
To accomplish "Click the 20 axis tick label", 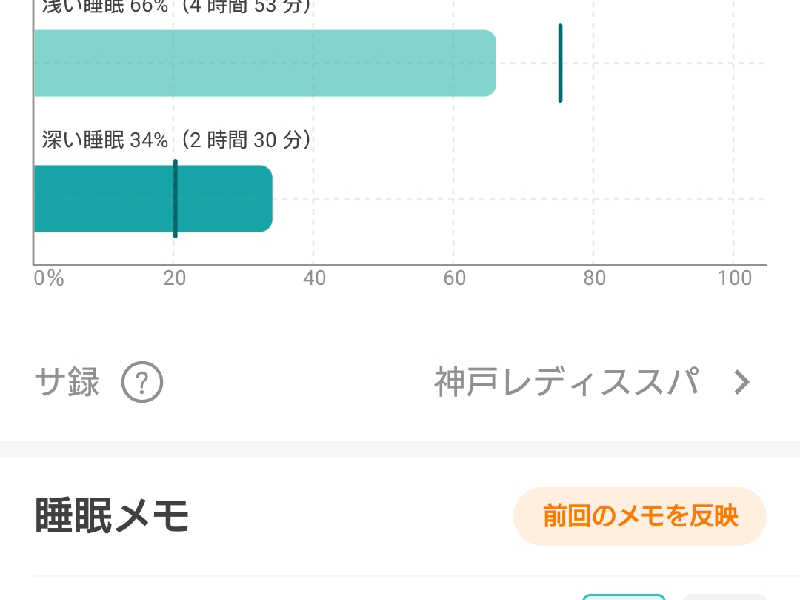I will coord(174,278).
